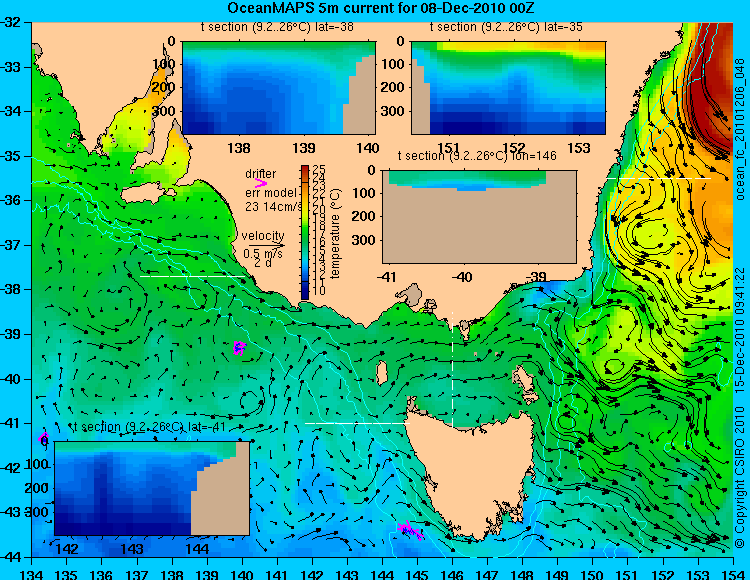Click the 'ocean_fc_20101206_048' file label
Screen dimensions: 750x580
(740, 129)
